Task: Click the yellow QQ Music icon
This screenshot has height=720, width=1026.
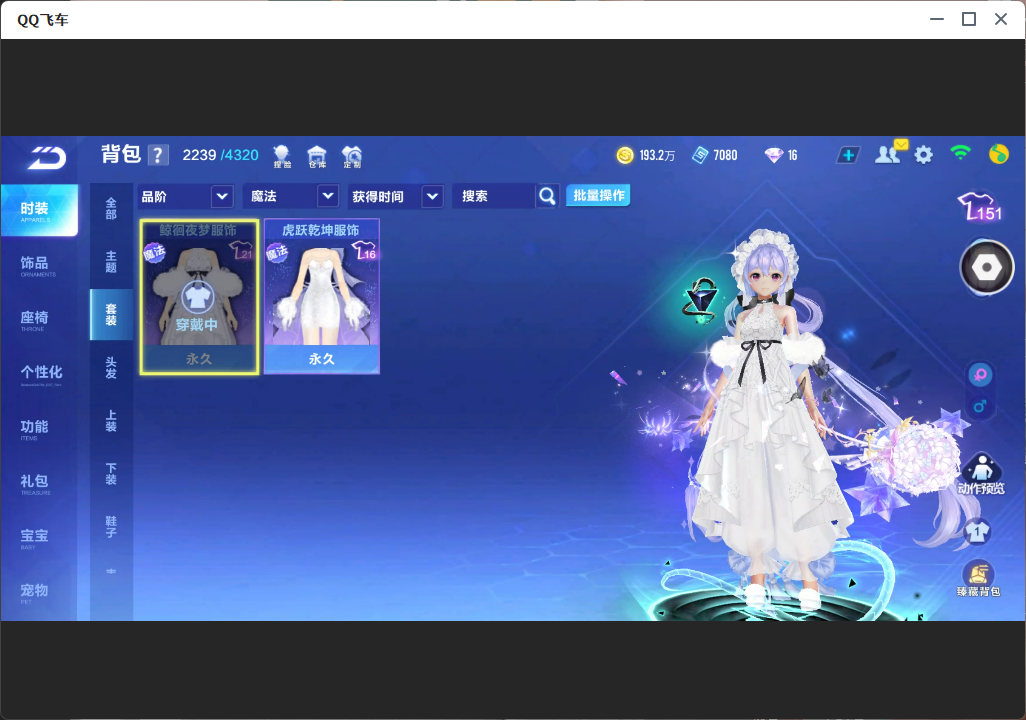Action: tap(999, 154)
